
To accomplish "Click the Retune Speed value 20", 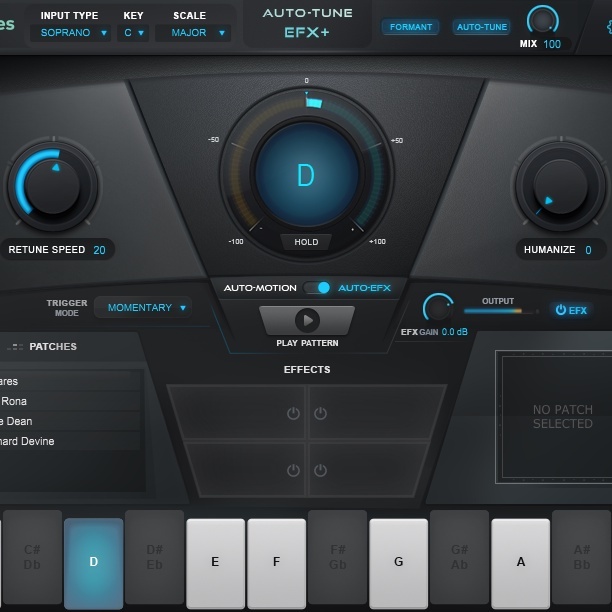I will click(99, 250).
